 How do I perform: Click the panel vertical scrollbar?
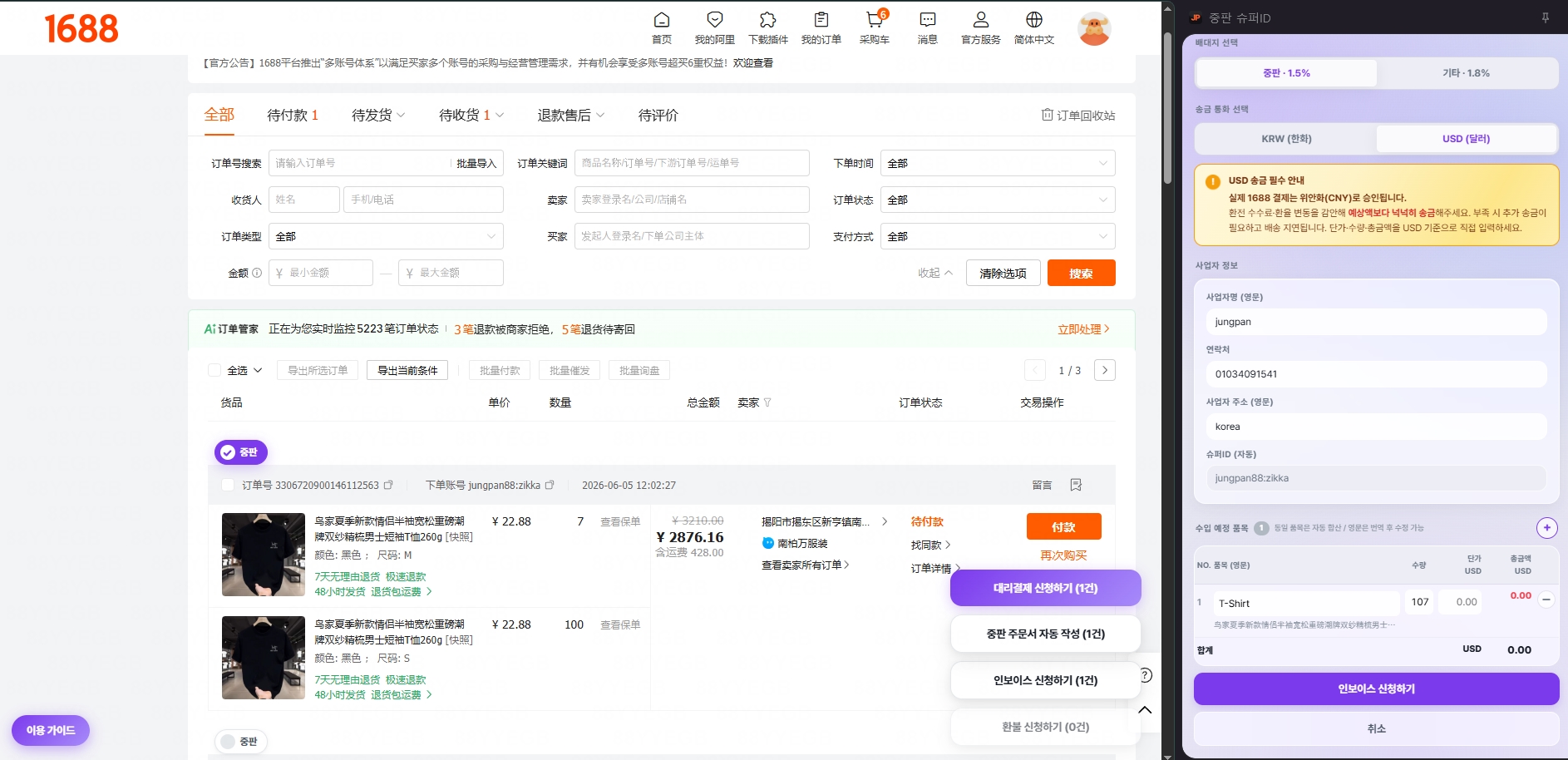tap(1167, 108)
